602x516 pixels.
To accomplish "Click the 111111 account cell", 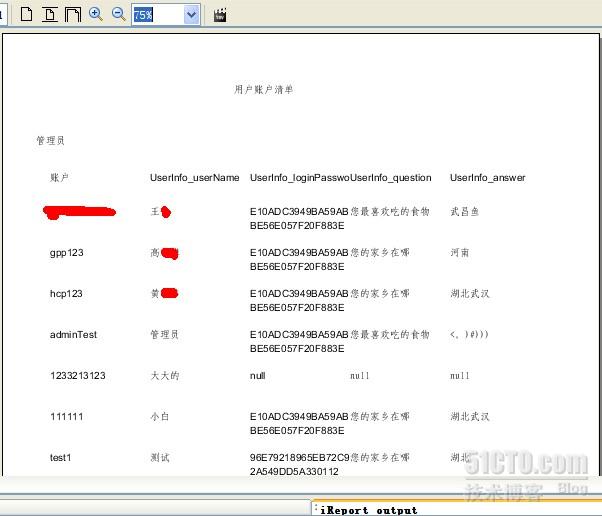I will tap(66, 417).
